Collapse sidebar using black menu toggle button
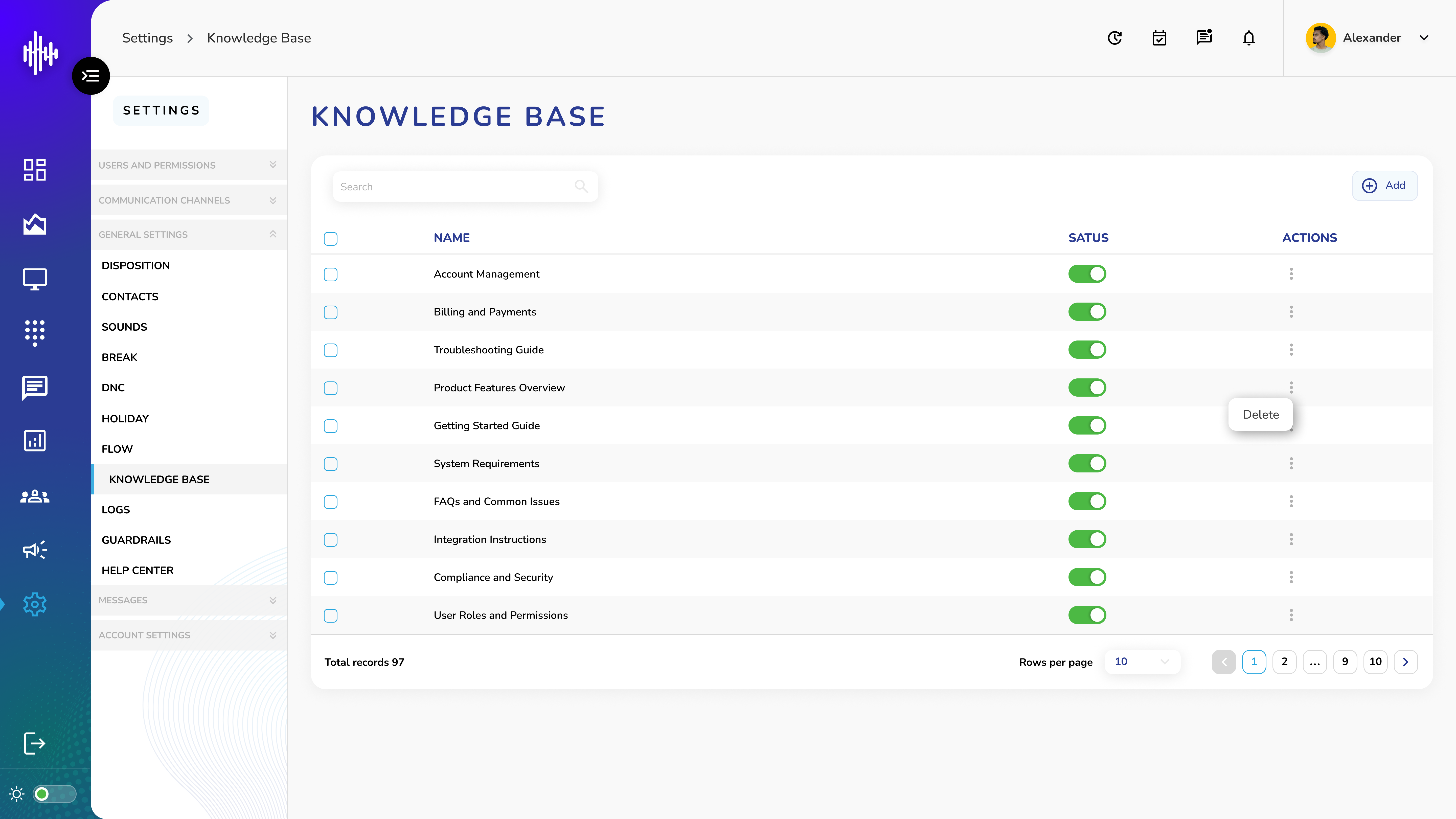 coord(90,76)
